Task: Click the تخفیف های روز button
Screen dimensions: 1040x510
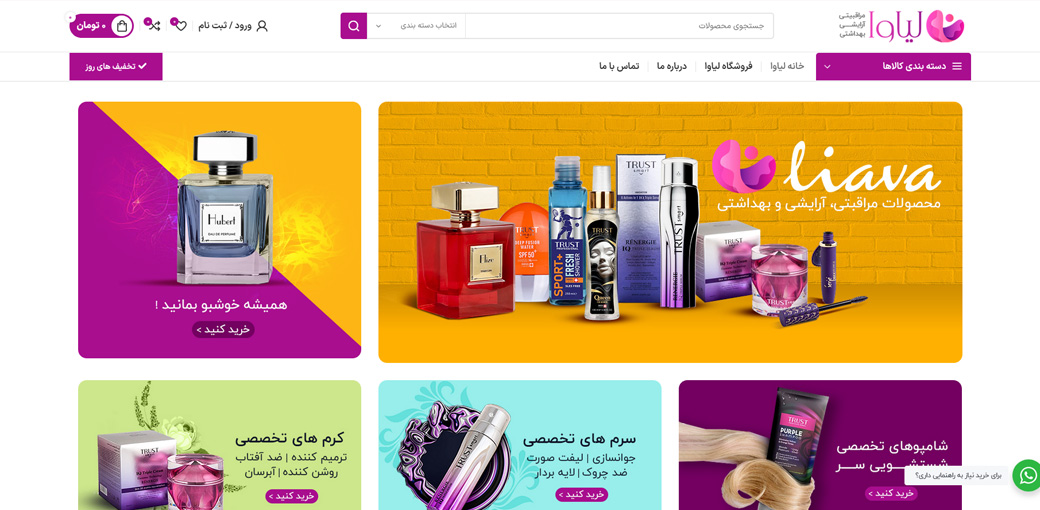Action: (116, 66)
